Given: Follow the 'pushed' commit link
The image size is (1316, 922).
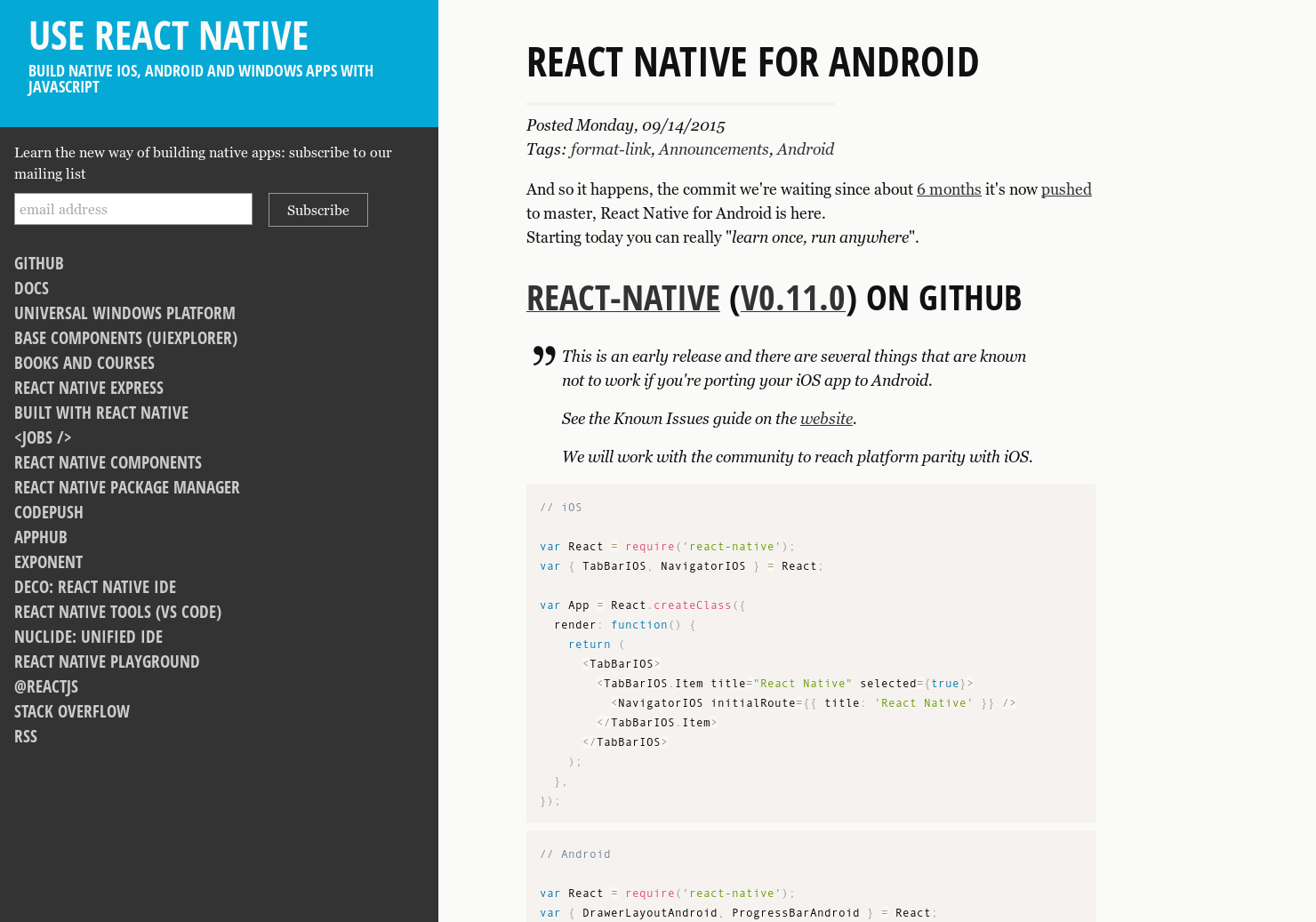Looking at the screenshot, I should point(1066,189).
